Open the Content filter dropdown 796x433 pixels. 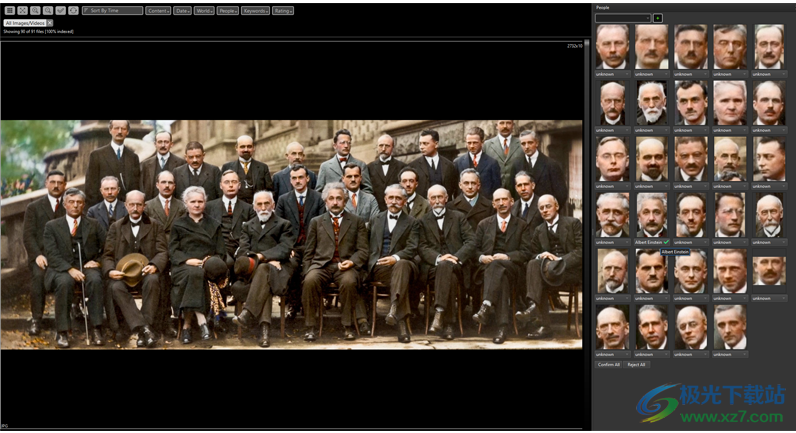[x=158, y=11]
